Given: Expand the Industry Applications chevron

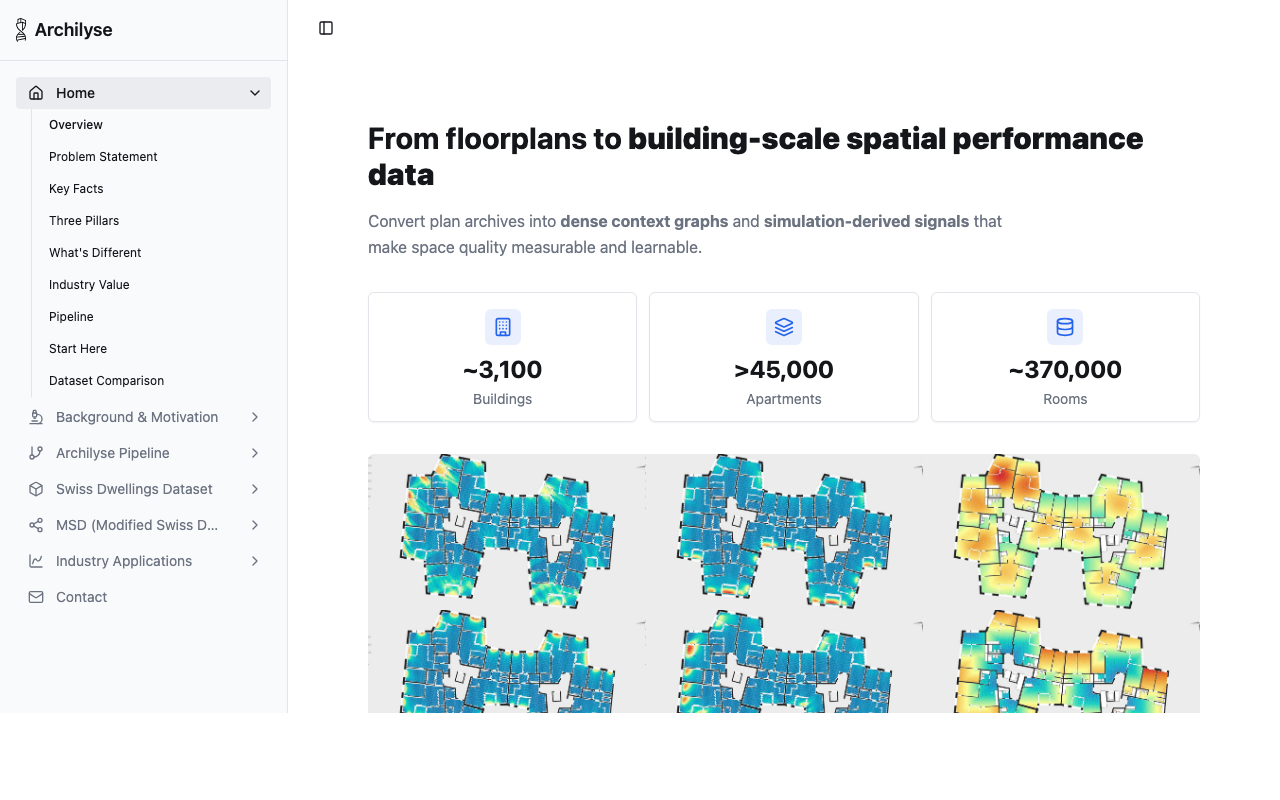Looking at the screenshot, I should point(255,561).
